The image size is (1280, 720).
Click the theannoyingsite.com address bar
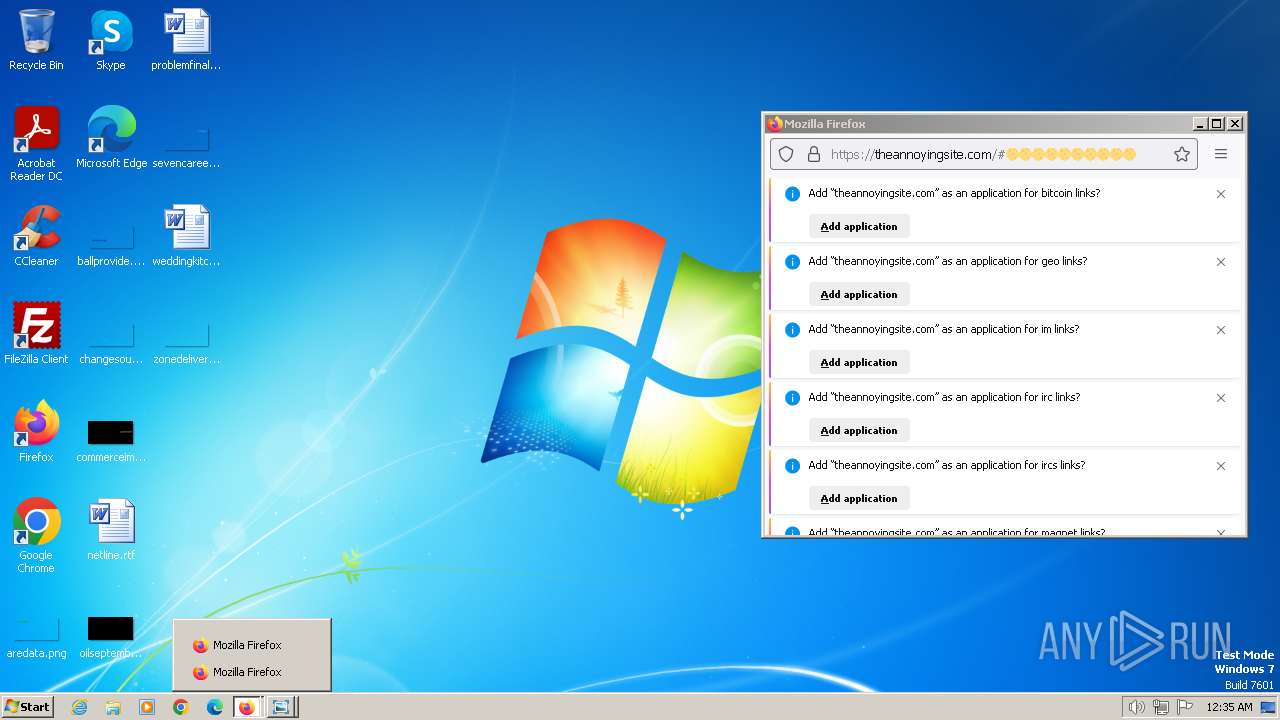click(983, 154)
